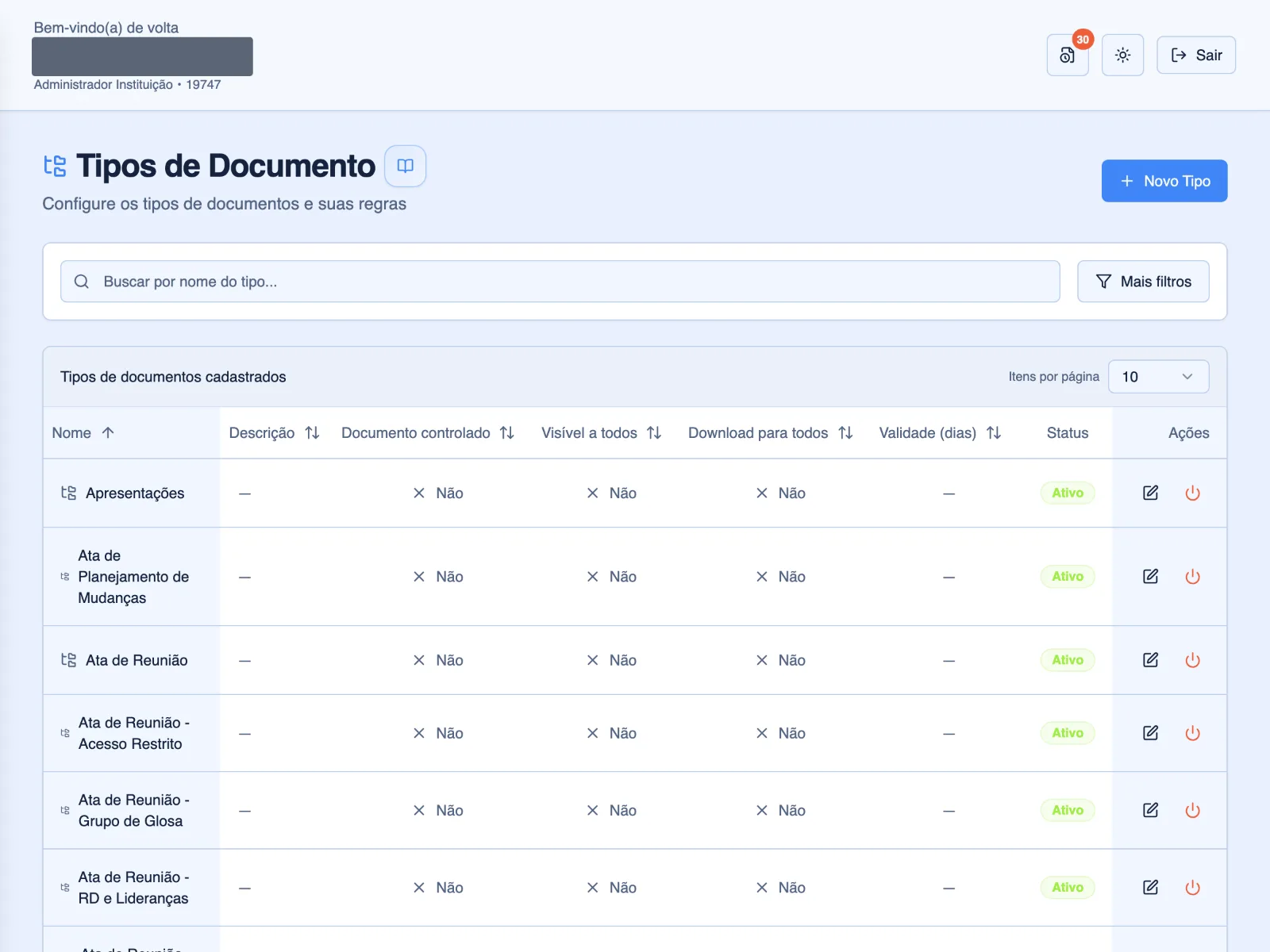Edit the Apresentações document type

(1150, 493)
